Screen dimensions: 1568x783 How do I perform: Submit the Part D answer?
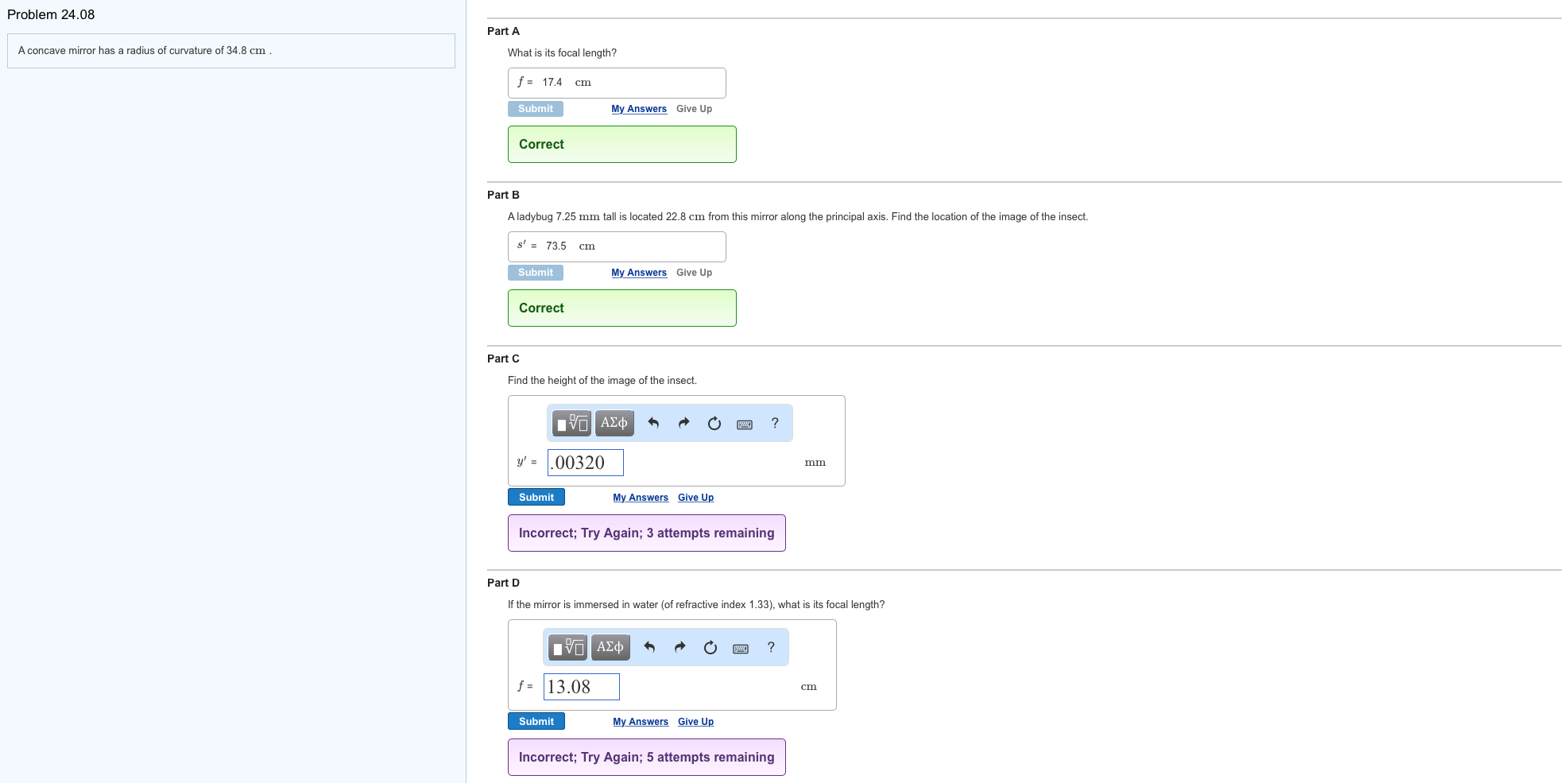[x=536, y=721]
